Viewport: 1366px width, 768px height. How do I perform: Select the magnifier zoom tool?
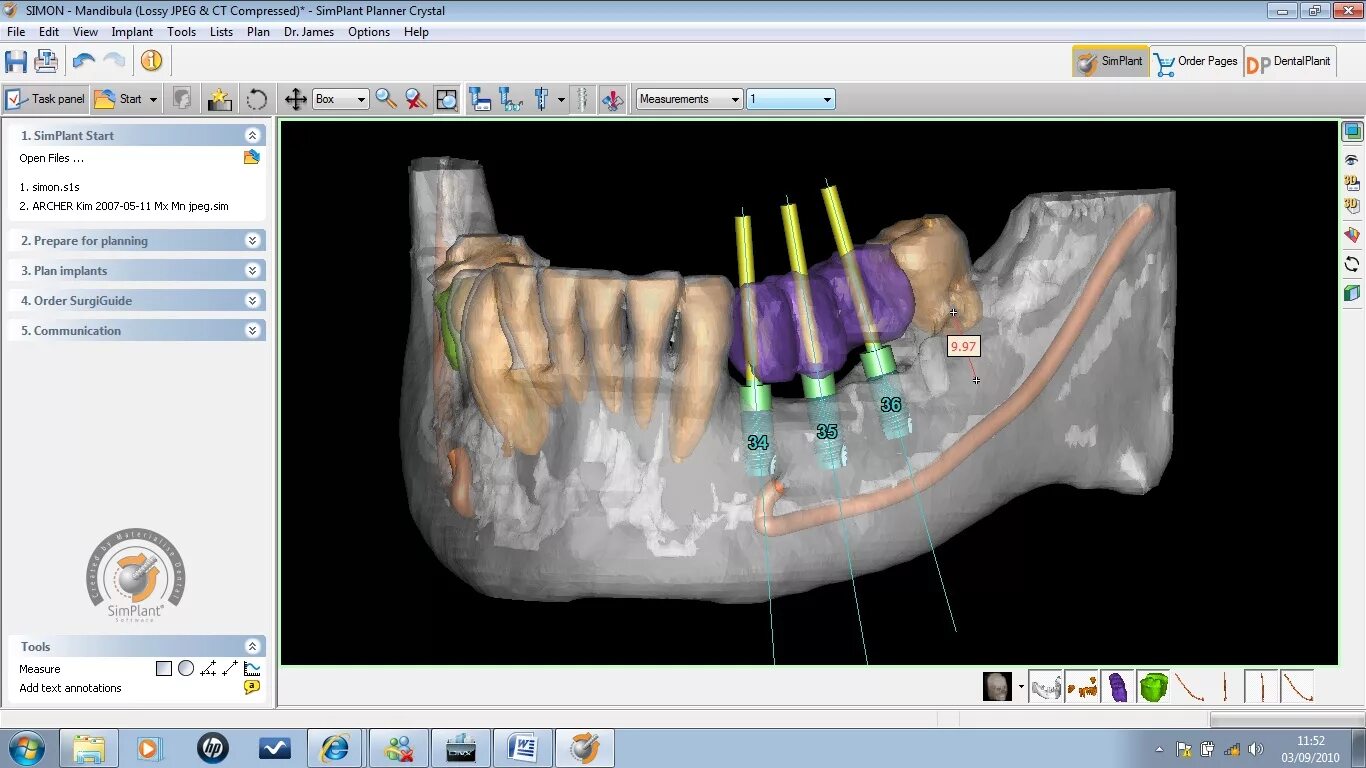click(x=386, y=99)
